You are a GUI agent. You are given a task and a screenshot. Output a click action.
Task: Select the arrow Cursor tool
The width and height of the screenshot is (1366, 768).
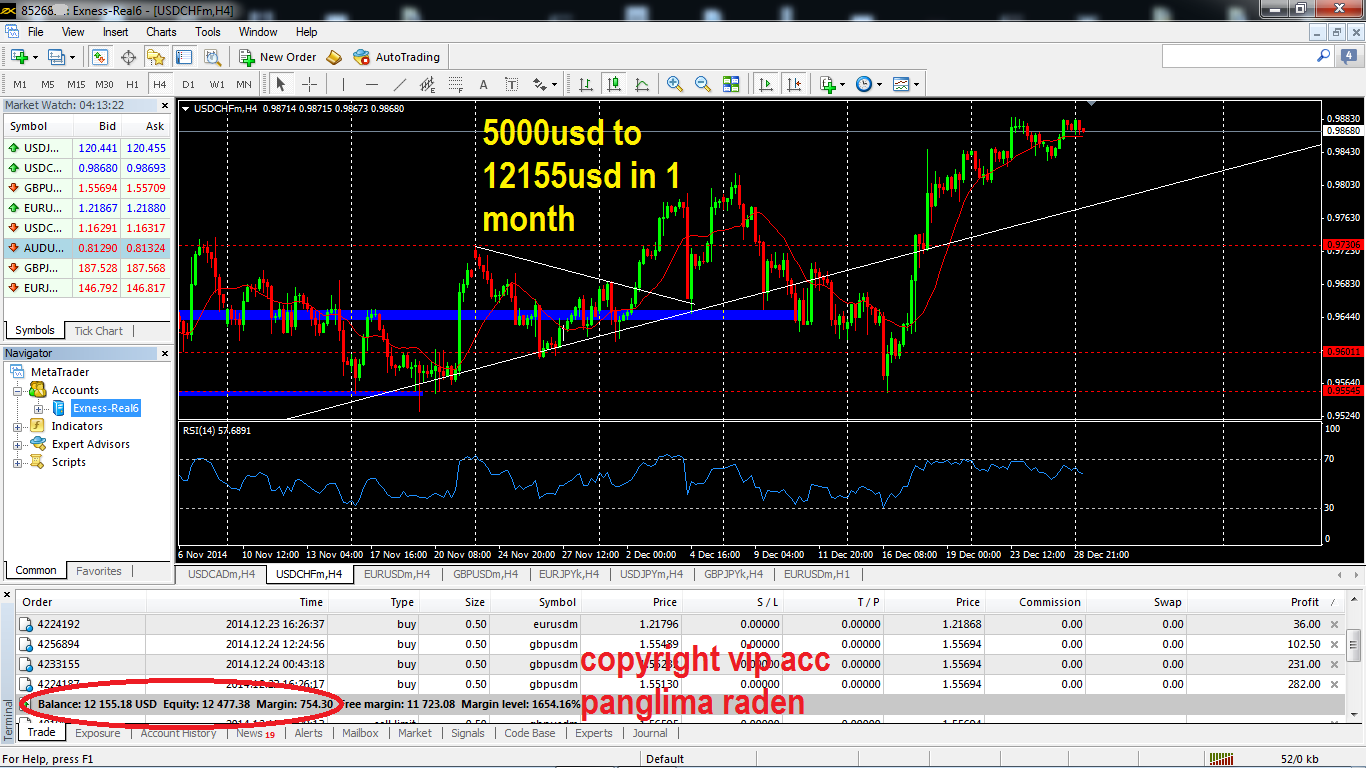pyautogui.click(x=281, y=84)
